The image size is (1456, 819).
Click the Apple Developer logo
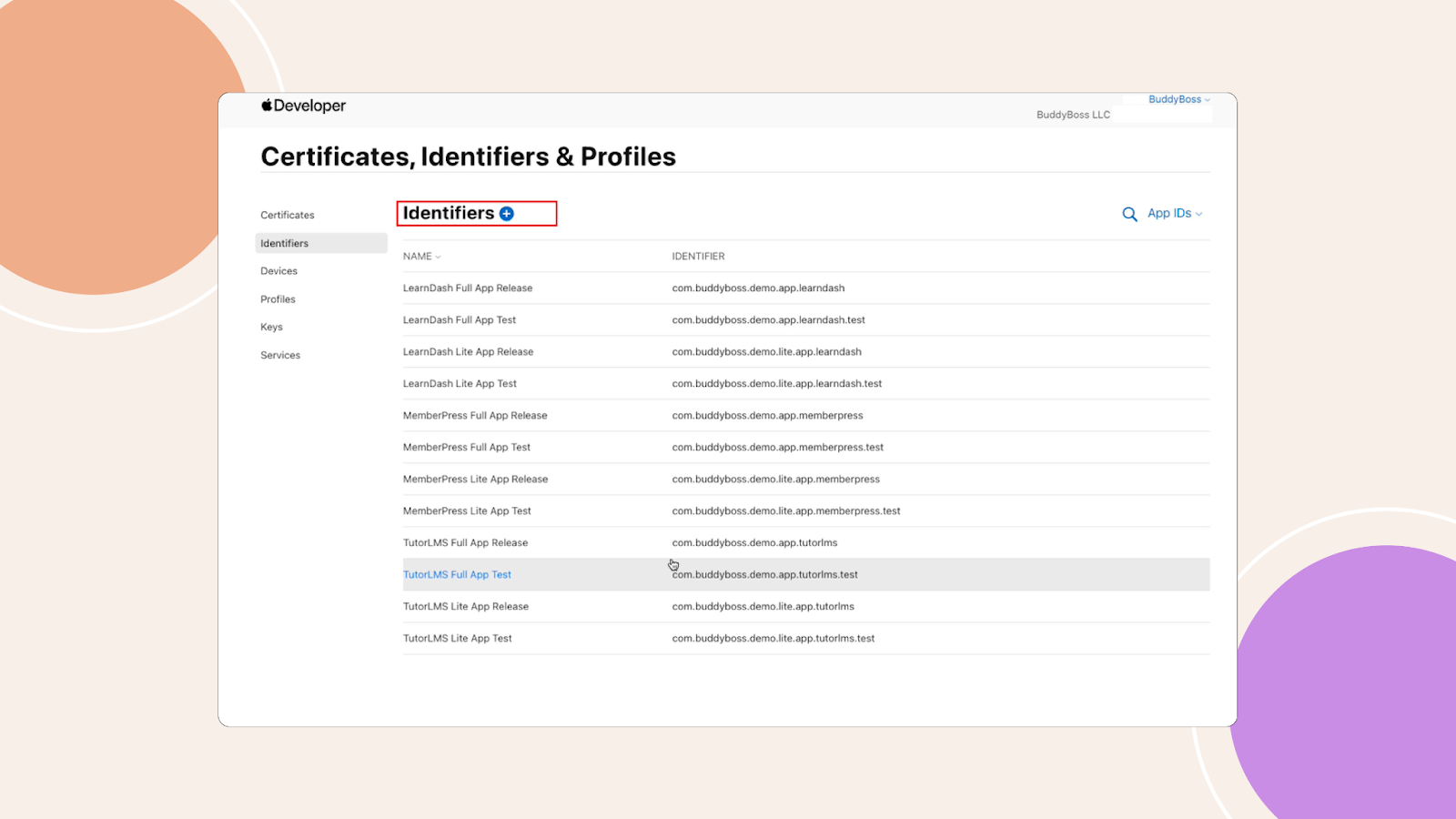303,106
